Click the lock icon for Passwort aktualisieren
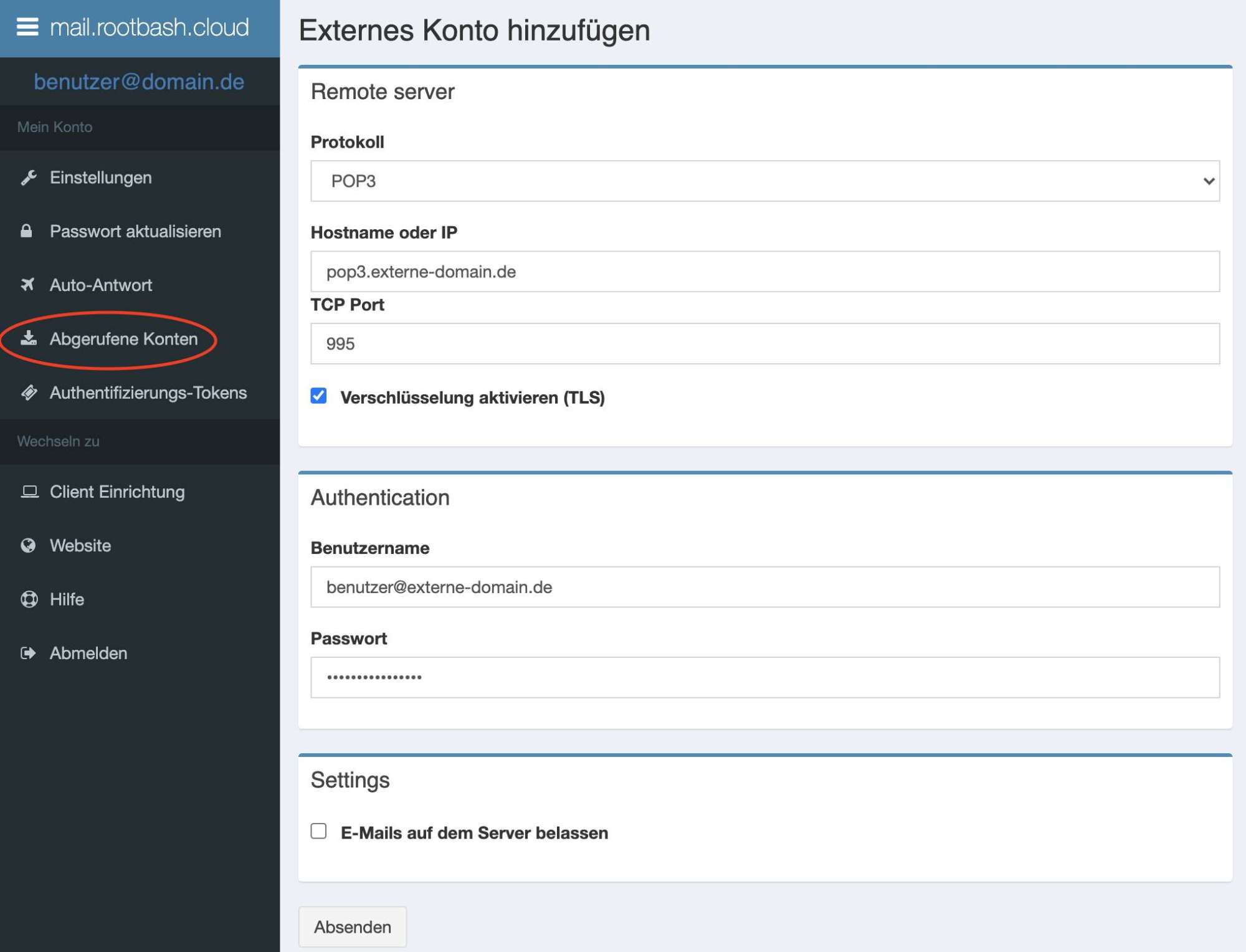 click(x=26, y=231)
